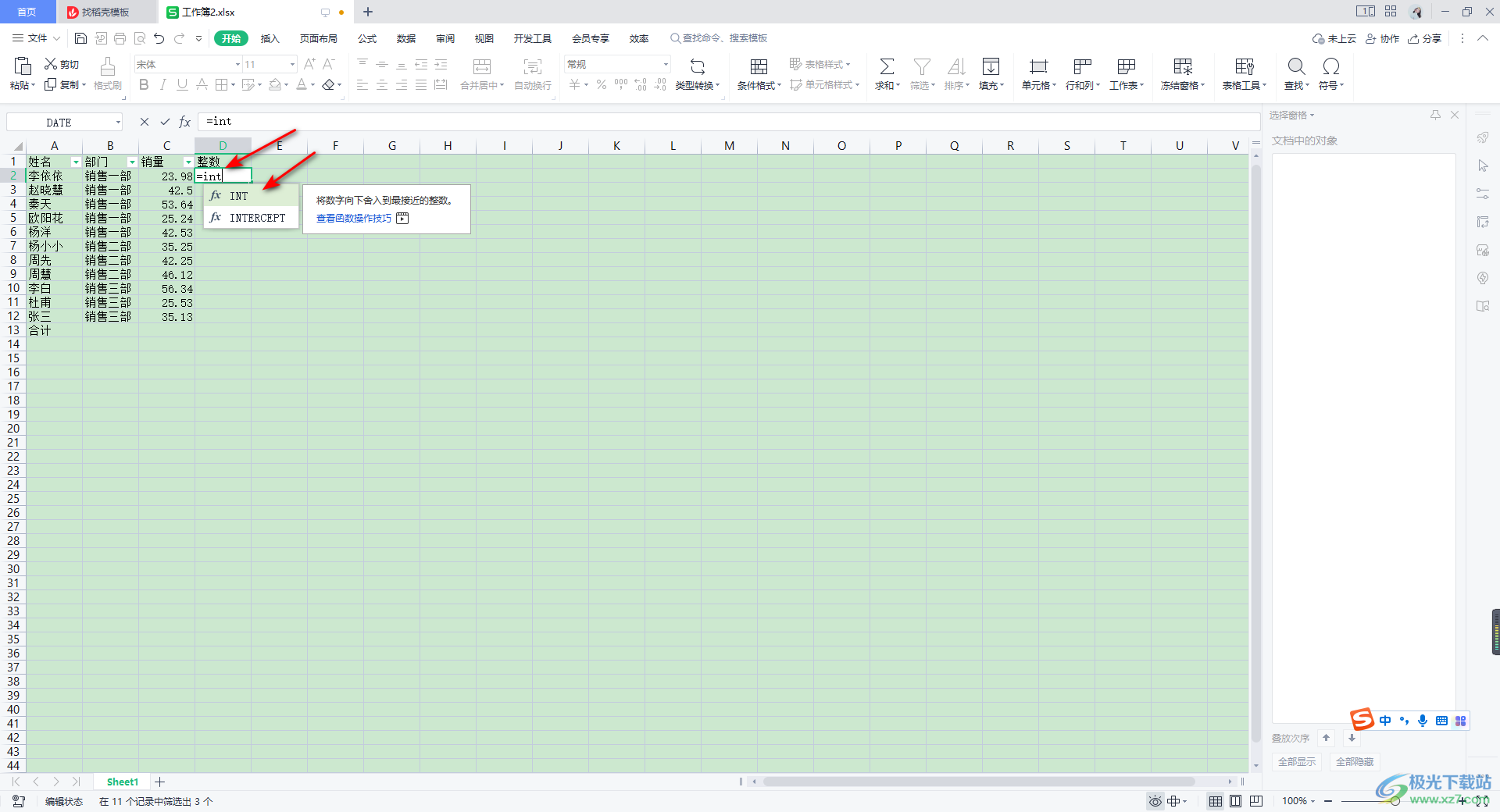Viewport: 1500px width, 812px height.
Task: Open the Table Tools icon
Action: point(1245,66)
